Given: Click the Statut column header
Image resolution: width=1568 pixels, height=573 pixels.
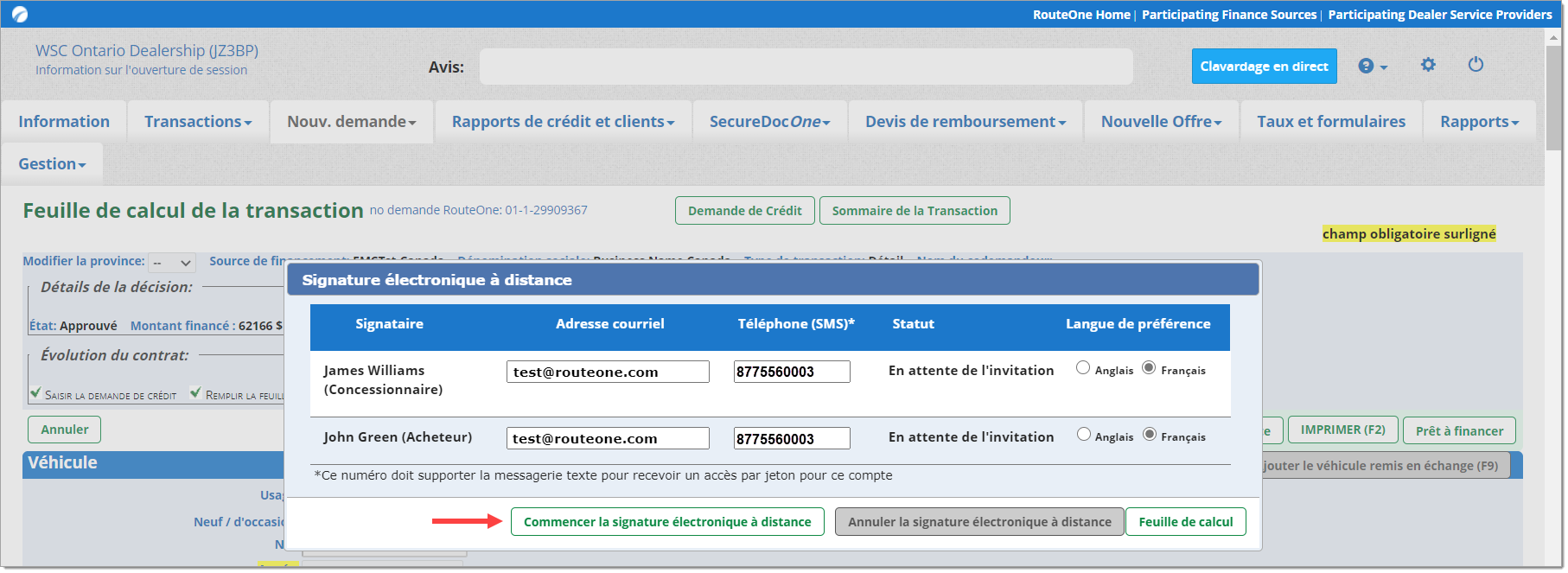Looking at the screenshot, I should coord(913,324).
